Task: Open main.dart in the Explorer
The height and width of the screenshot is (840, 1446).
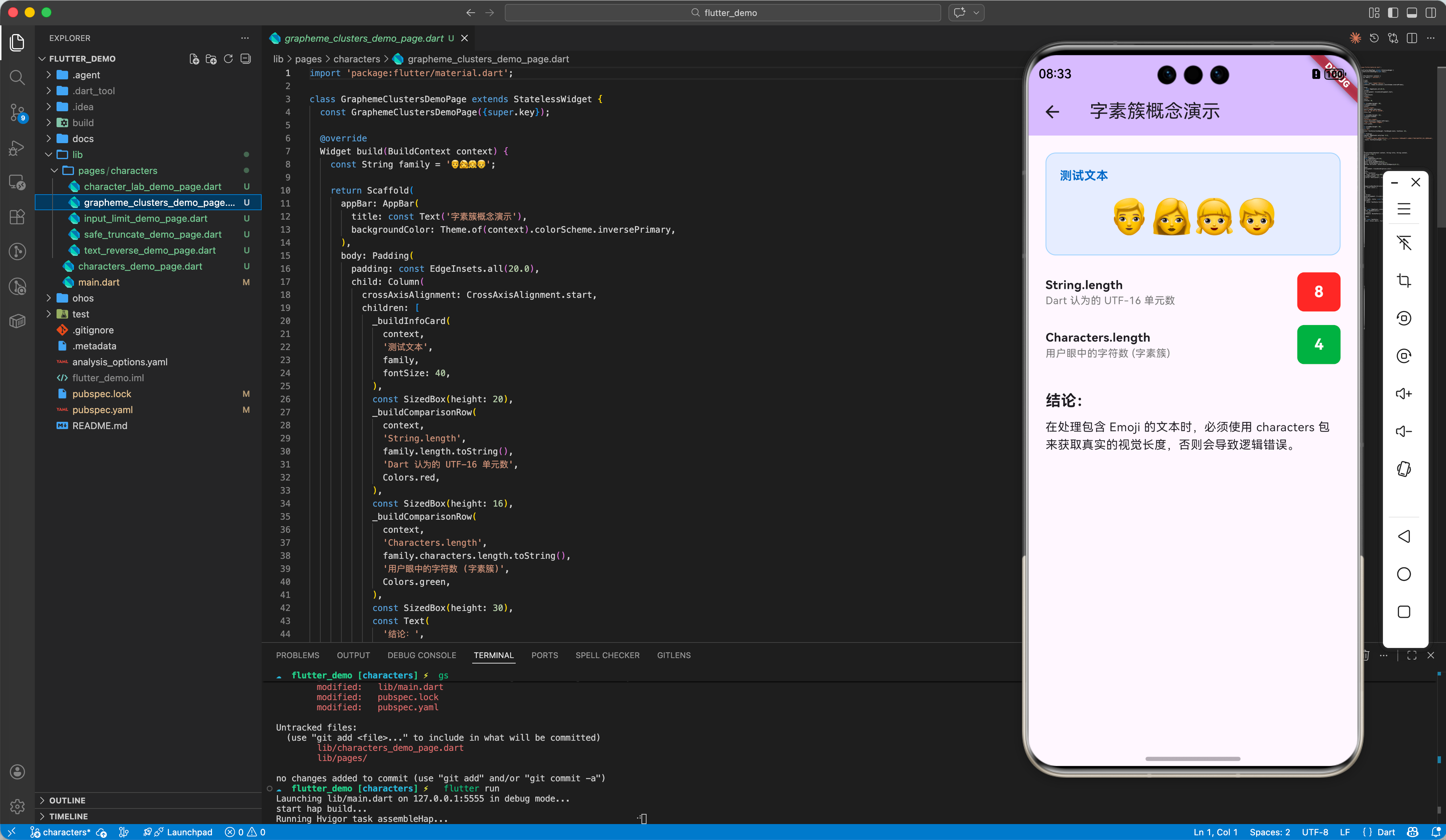Action: point(99,282)
